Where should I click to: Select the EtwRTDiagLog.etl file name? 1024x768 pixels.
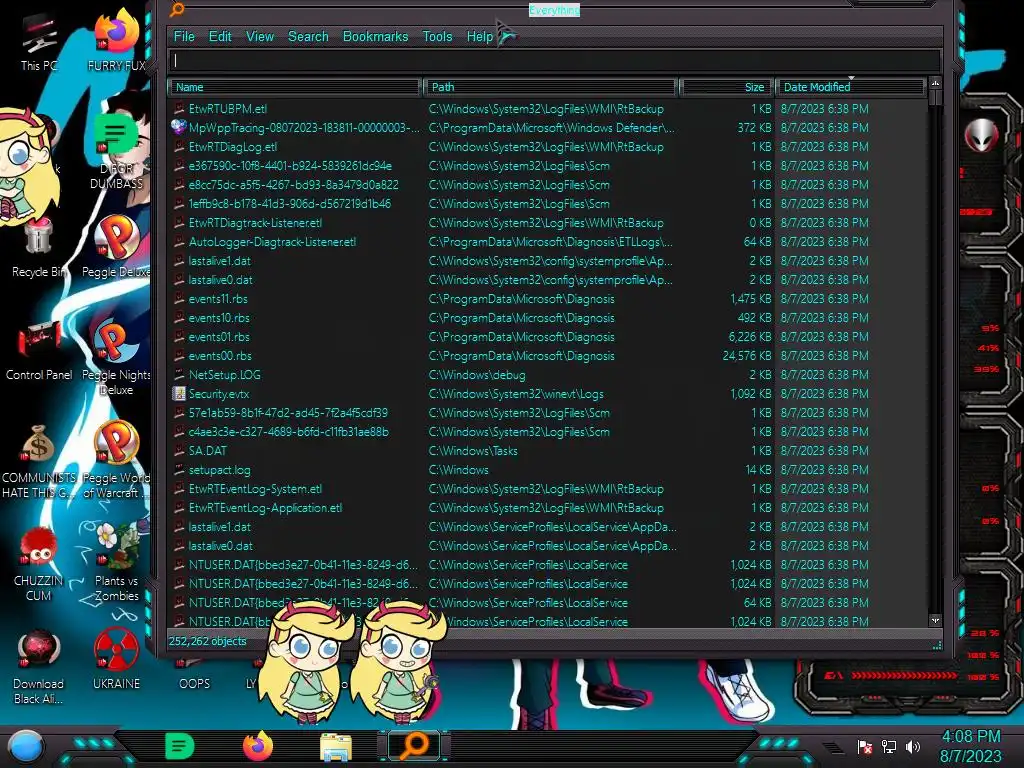click(x=232, y=147)
